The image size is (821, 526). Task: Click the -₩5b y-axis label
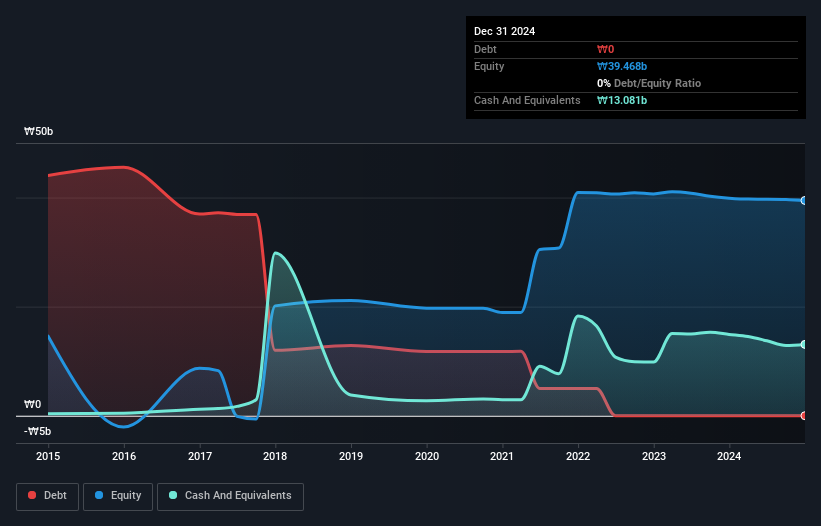38,431
